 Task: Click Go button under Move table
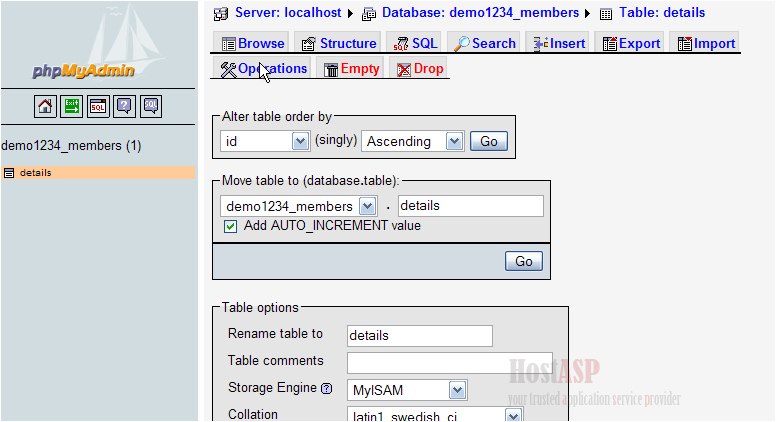coord(524,261)
